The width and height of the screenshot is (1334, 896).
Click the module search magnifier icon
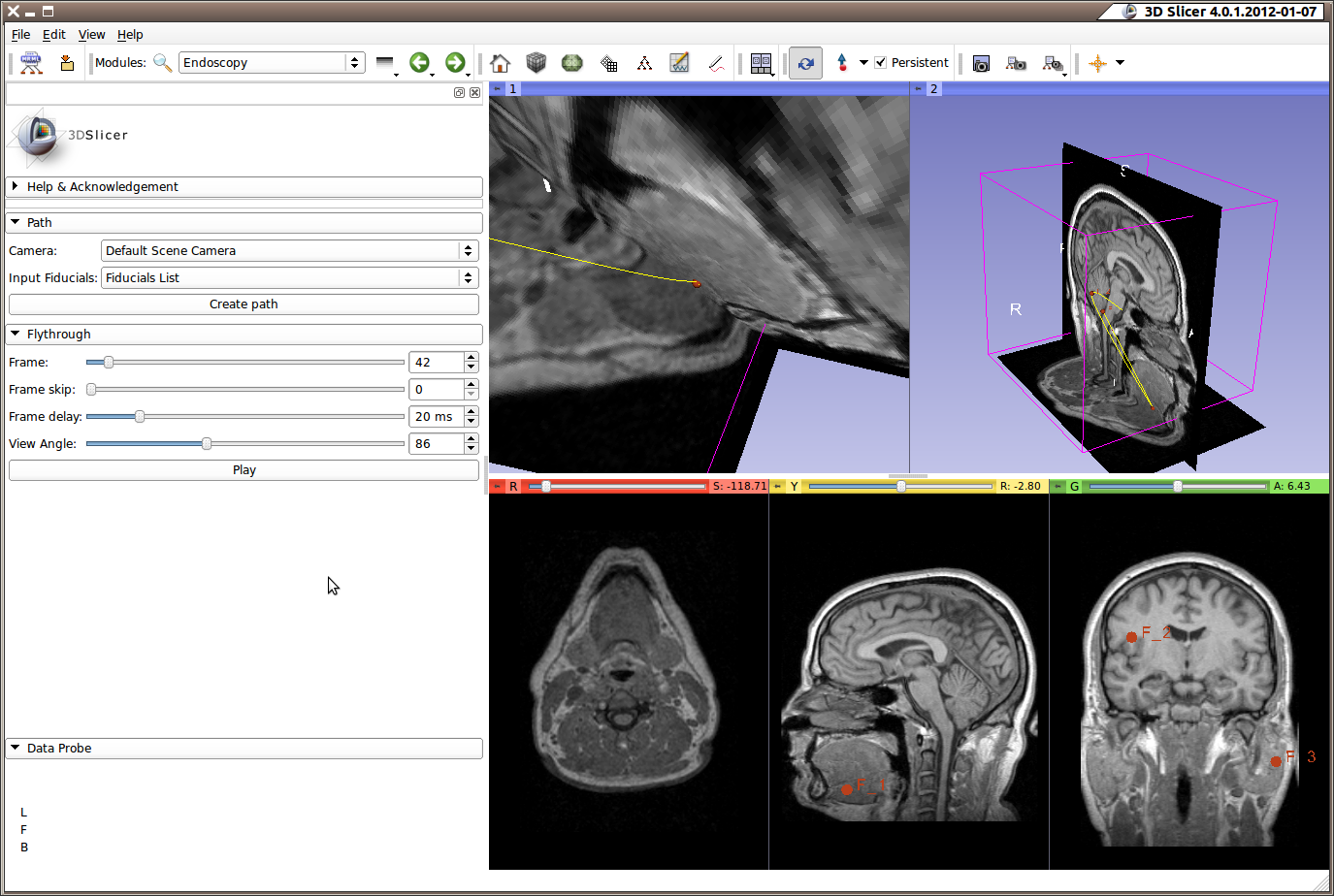163,63
